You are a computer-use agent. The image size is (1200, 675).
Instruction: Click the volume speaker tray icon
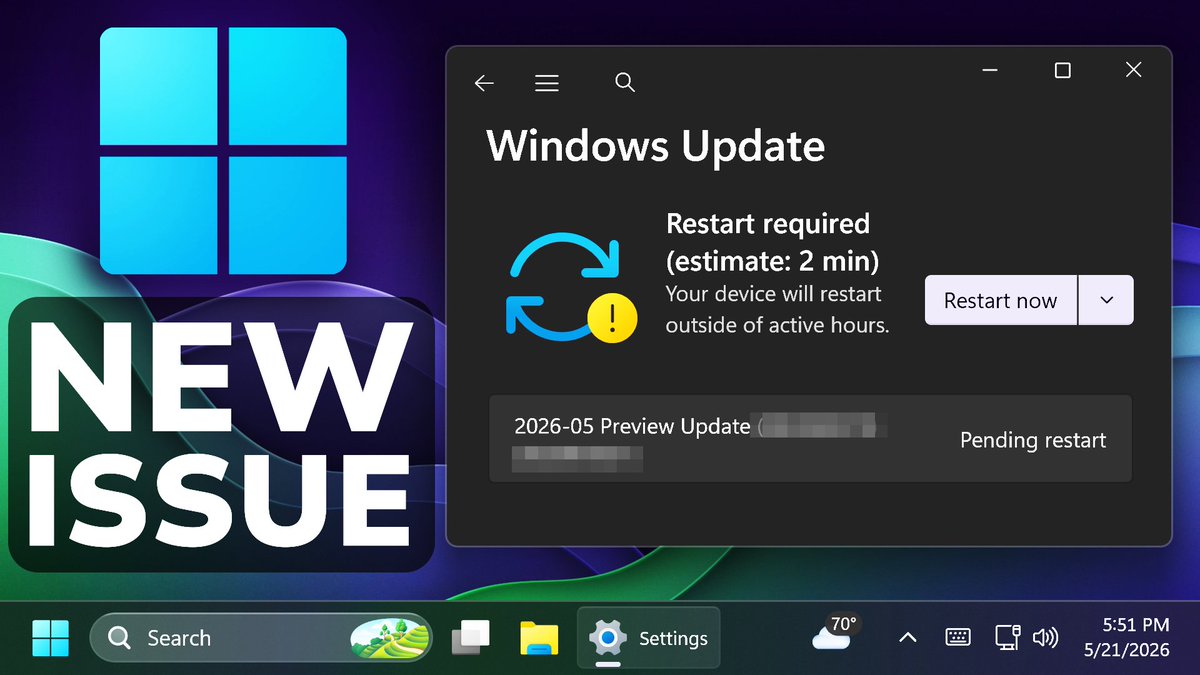coord(1045,637)
